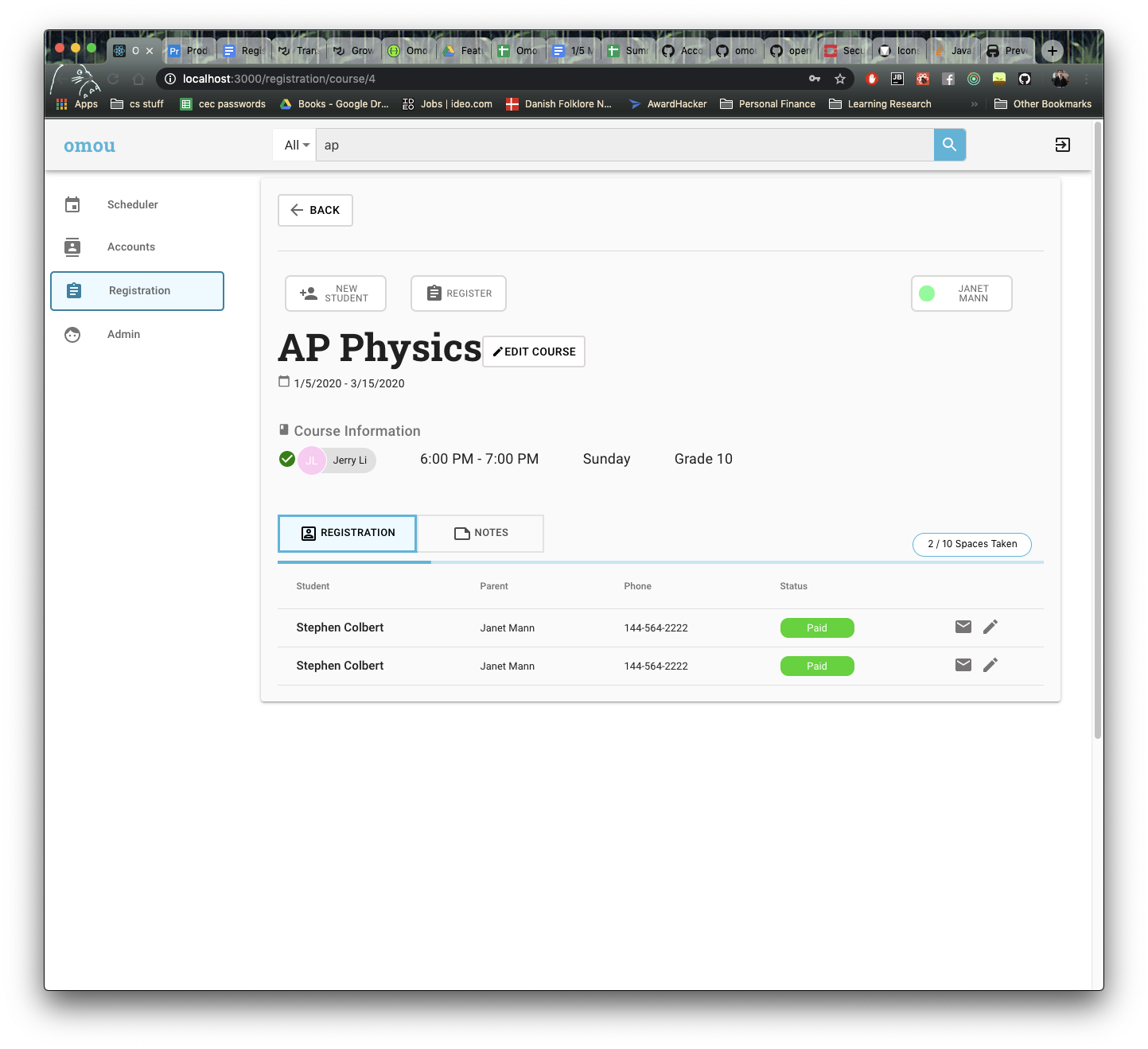This screenshot has height=1049, width=1148.
Task: Go back with the Back button
Action: [x=315, y=210]
